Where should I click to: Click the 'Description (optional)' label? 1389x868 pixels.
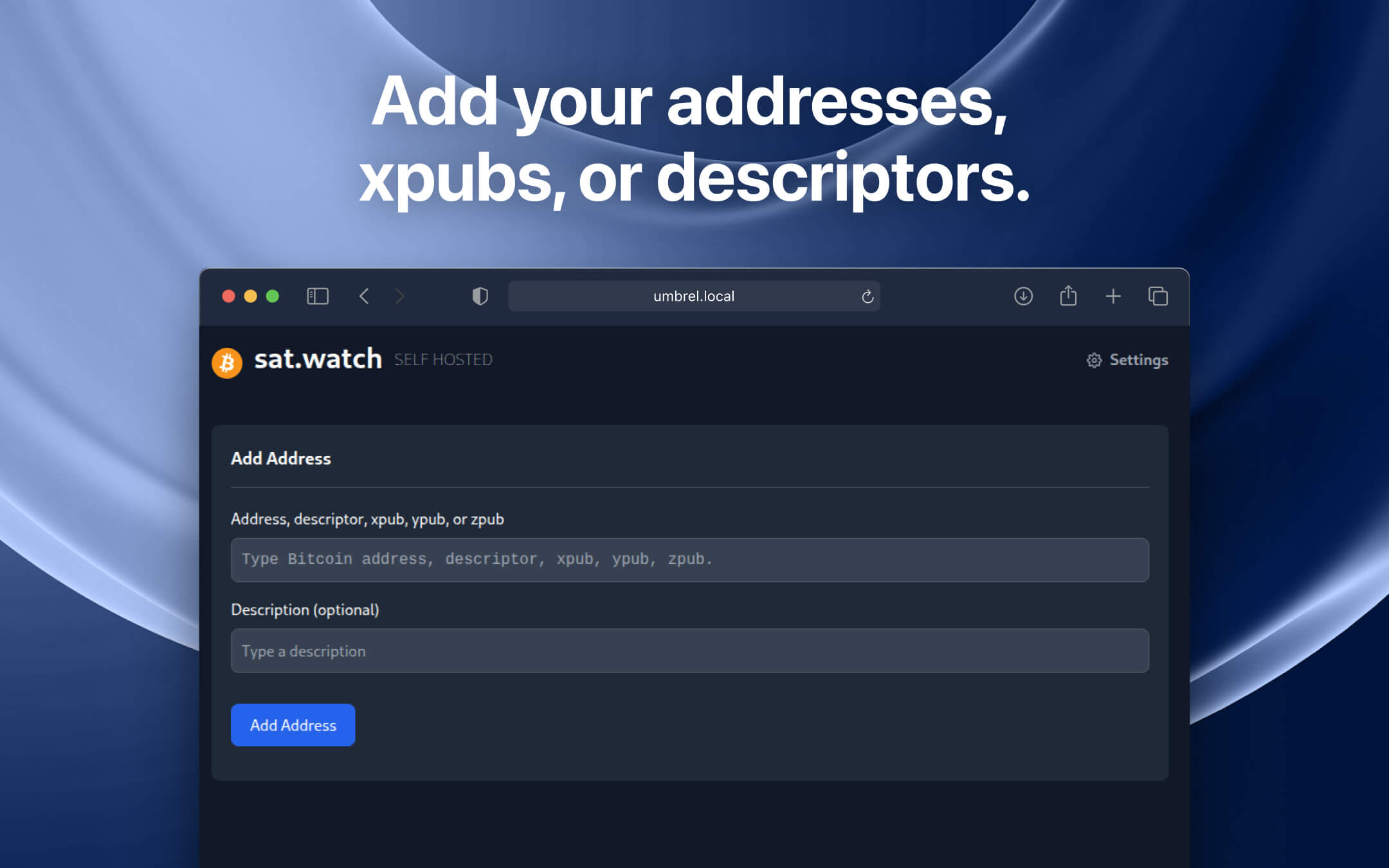tap(305, 610)
